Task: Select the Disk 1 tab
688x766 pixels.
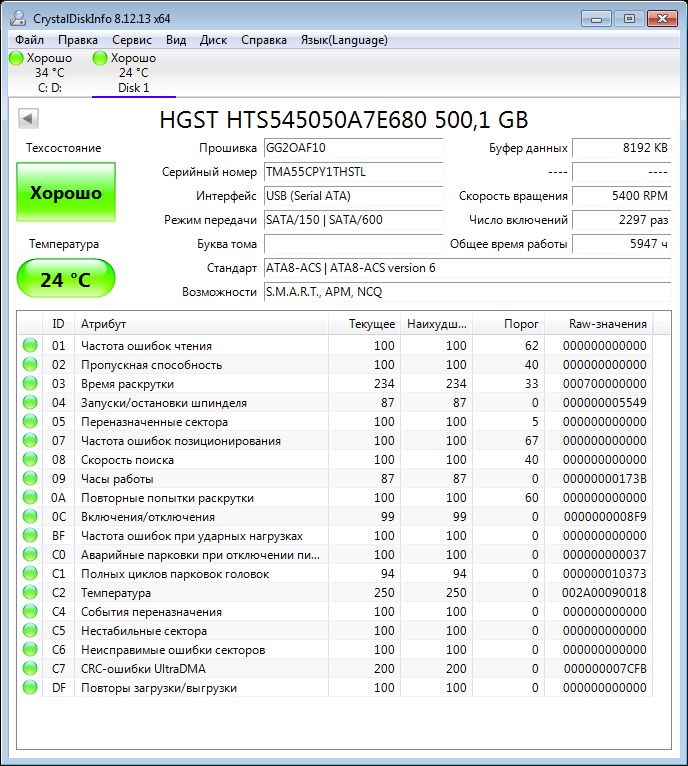Action: 134,73
